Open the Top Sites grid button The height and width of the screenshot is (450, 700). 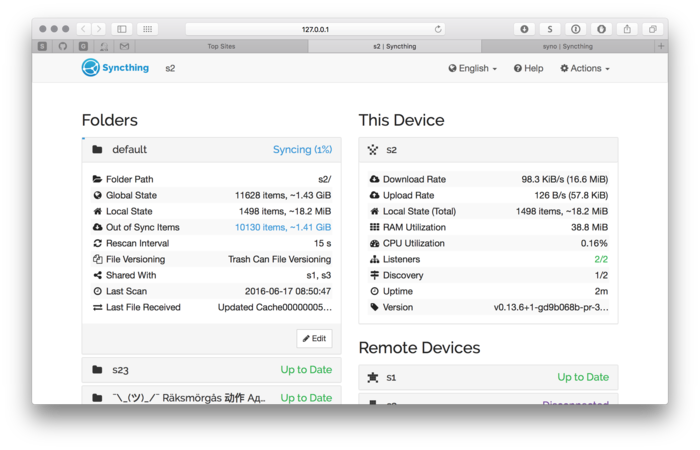(x=147, y=29)
